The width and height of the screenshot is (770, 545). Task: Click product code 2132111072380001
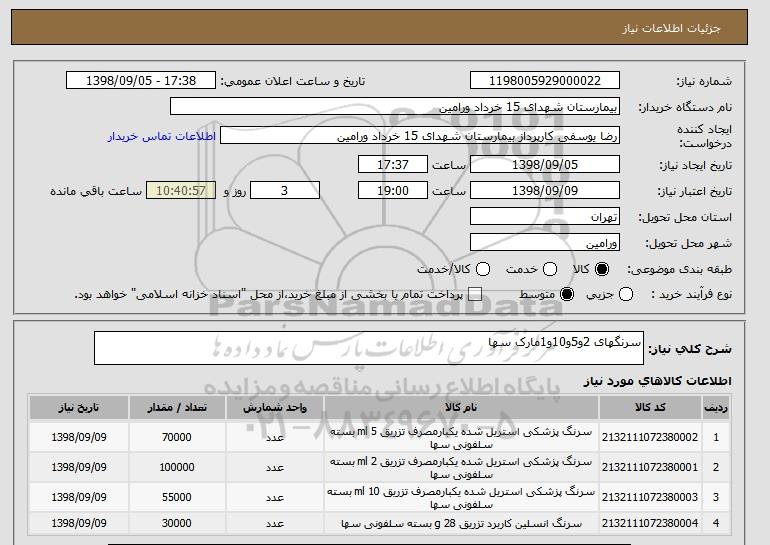click(x=650, y=467)
